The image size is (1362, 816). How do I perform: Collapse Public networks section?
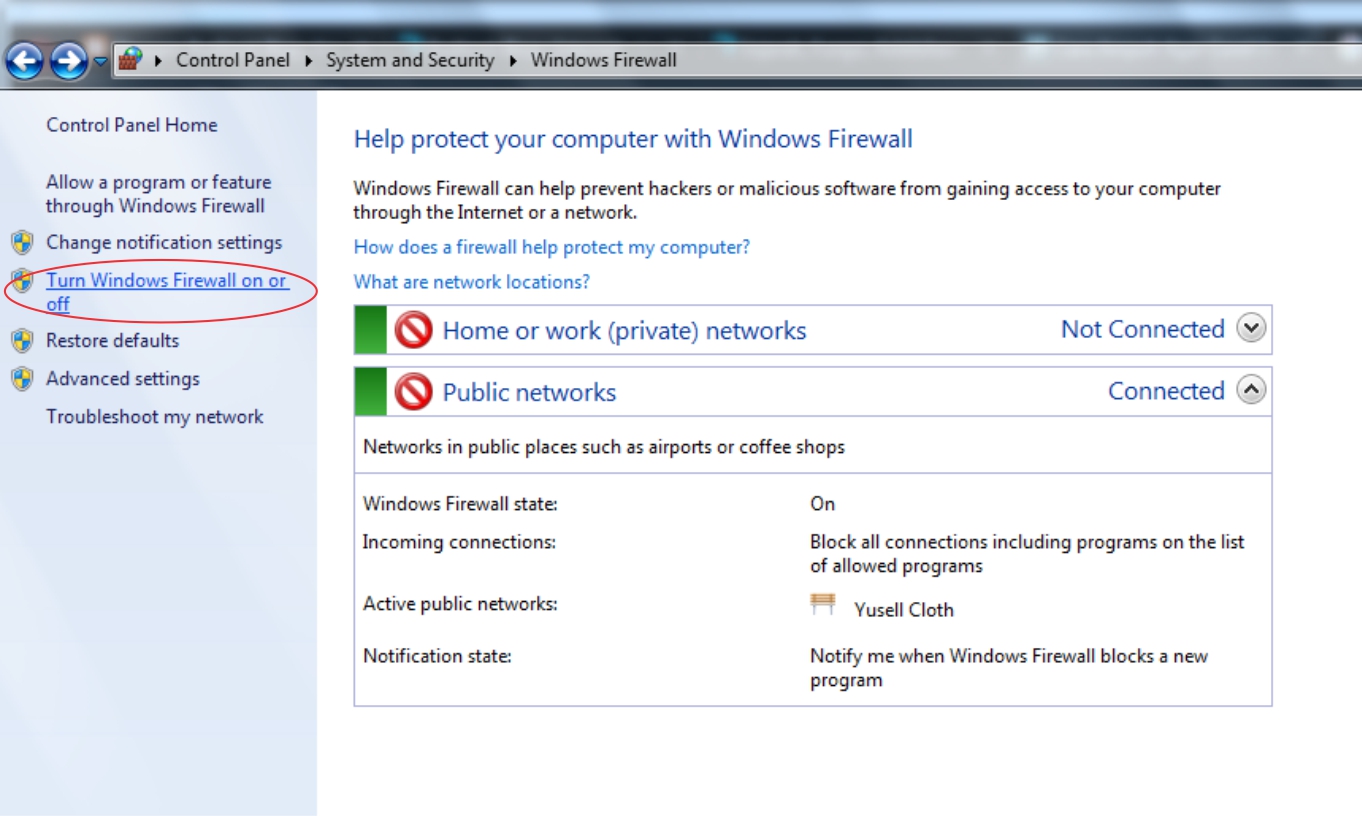click(x=1252, y=390)
